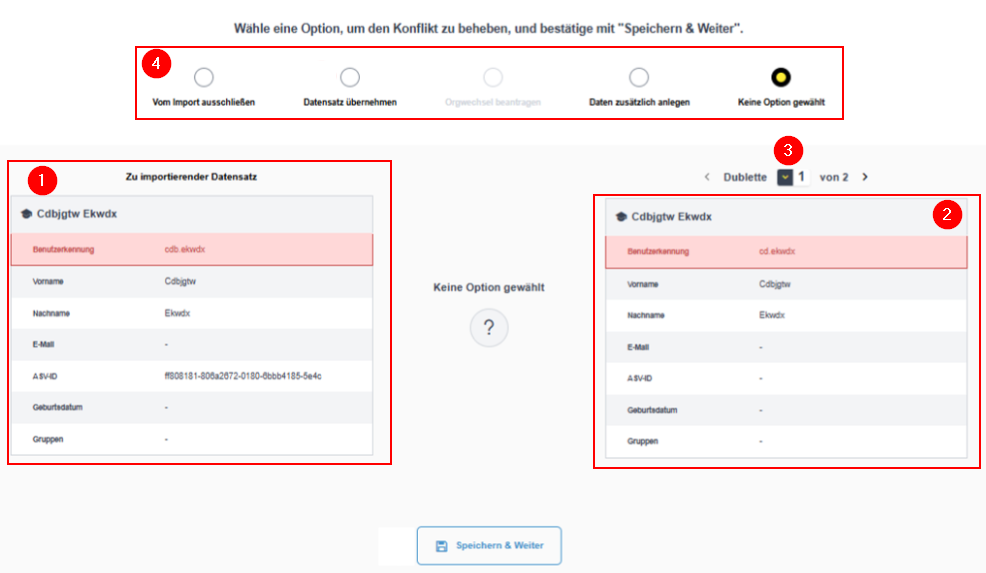Choose the "Datensatz übernehmen" option

click(x=350, y=78)
